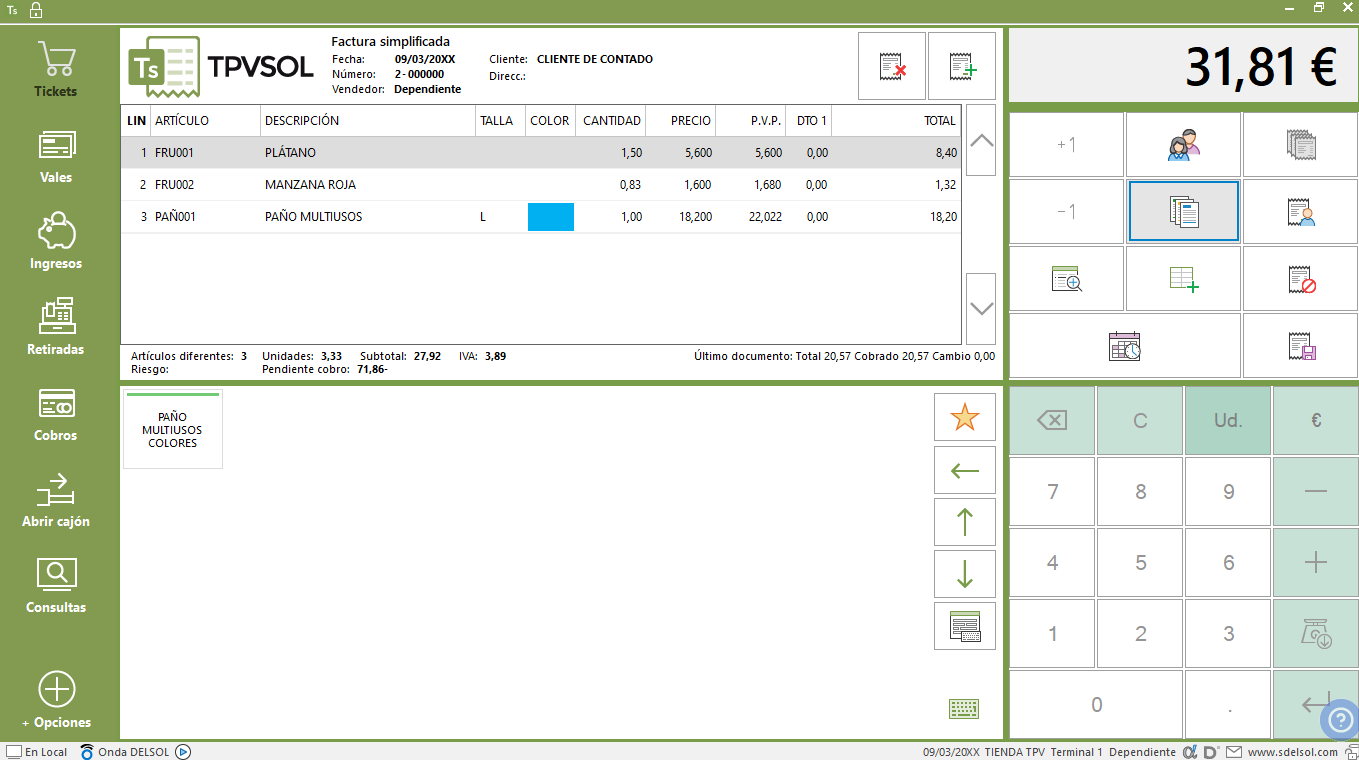The width and height of the screenshot is (1359, 760).
Task: Decrease quantity with -1 button
Action: (1066, 212)
